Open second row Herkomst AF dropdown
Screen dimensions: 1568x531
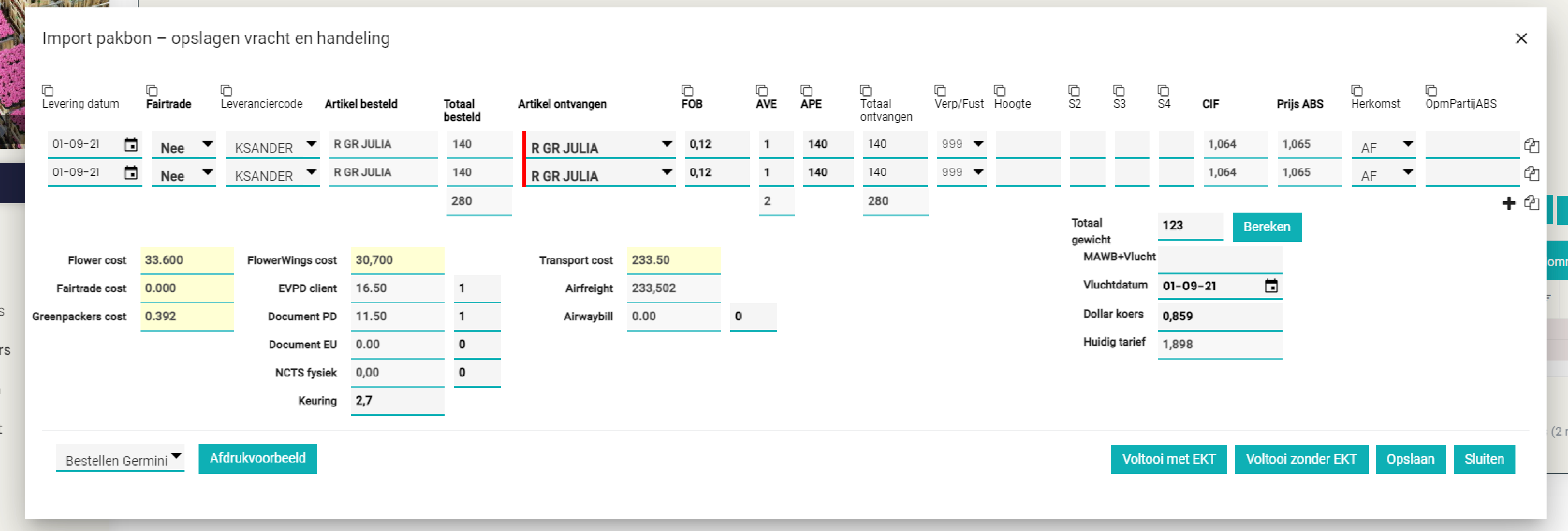[x=1384, y=174]
